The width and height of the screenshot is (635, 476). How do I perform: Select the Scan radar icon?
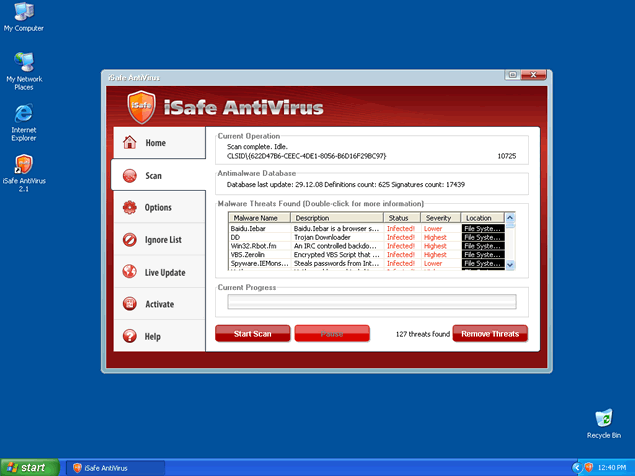(129, 176)
